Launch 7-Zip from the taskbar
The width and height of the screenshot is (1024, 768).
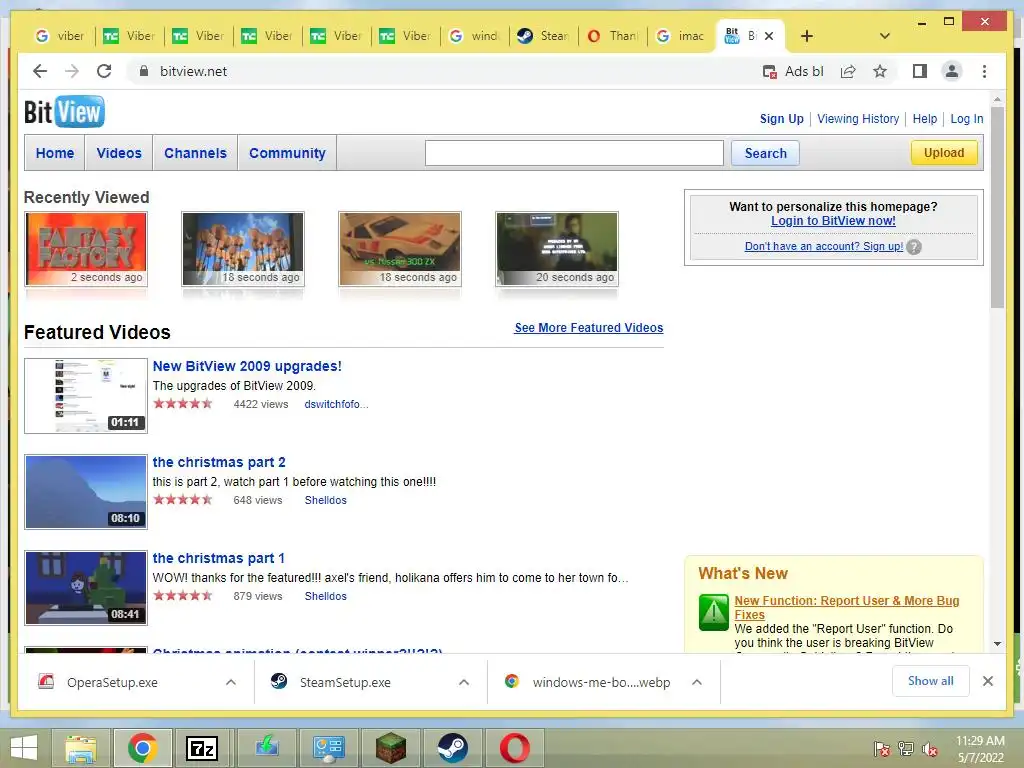point(202,748)
